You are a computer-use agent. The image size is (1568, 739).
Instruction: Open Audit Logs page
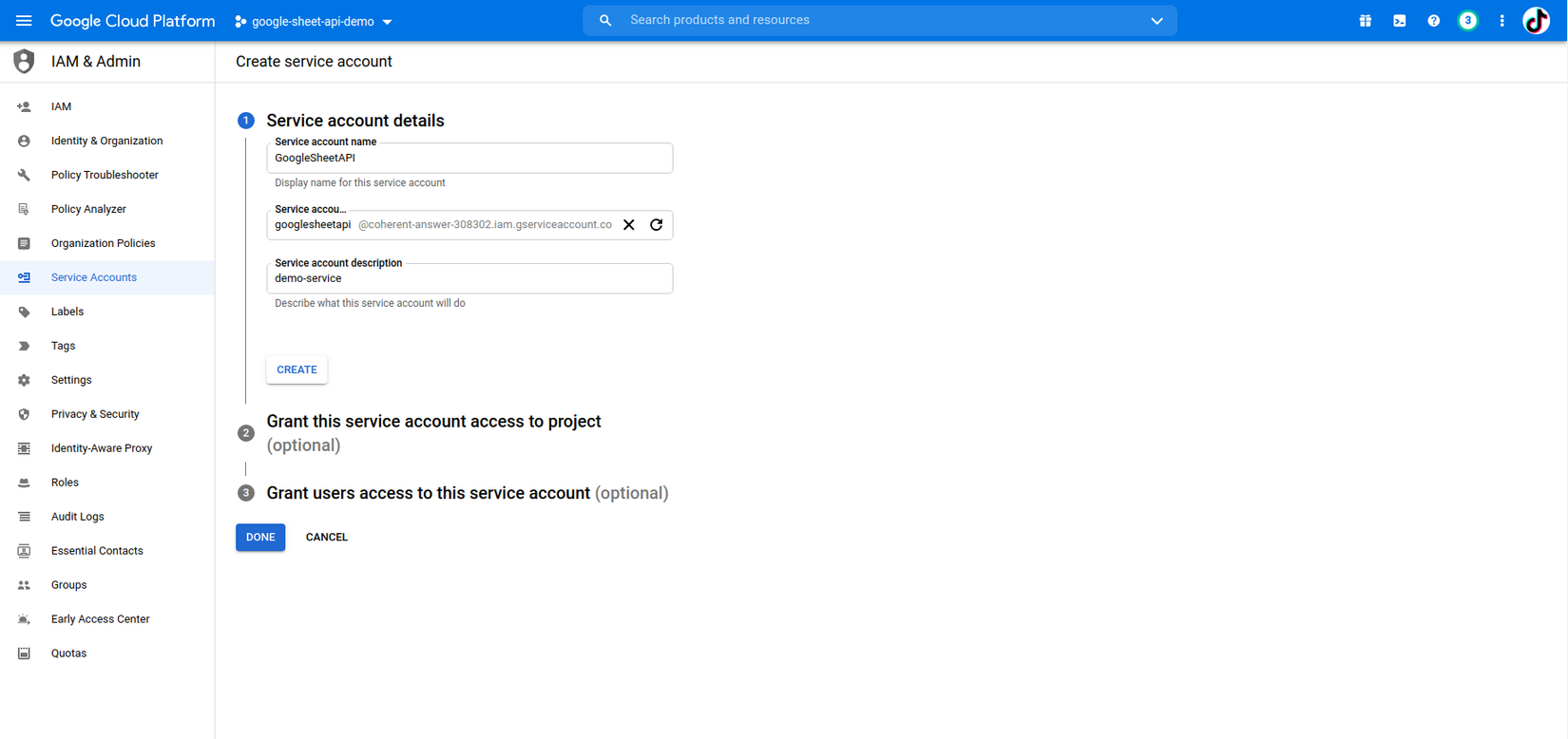coord(107,517)
